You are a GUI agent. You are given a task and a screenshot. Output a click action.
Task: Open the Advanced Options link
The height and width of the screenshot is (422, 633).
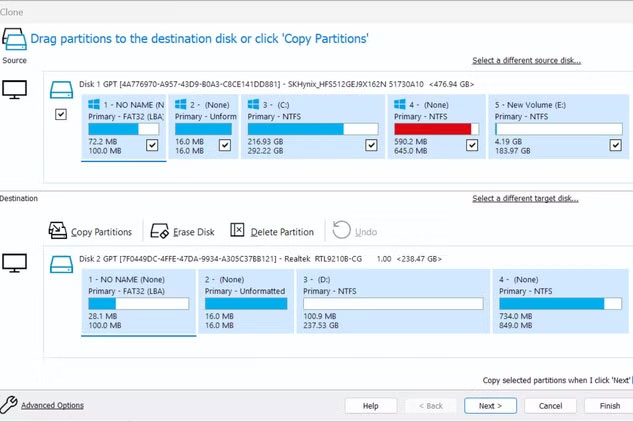(x=53, y=405)
